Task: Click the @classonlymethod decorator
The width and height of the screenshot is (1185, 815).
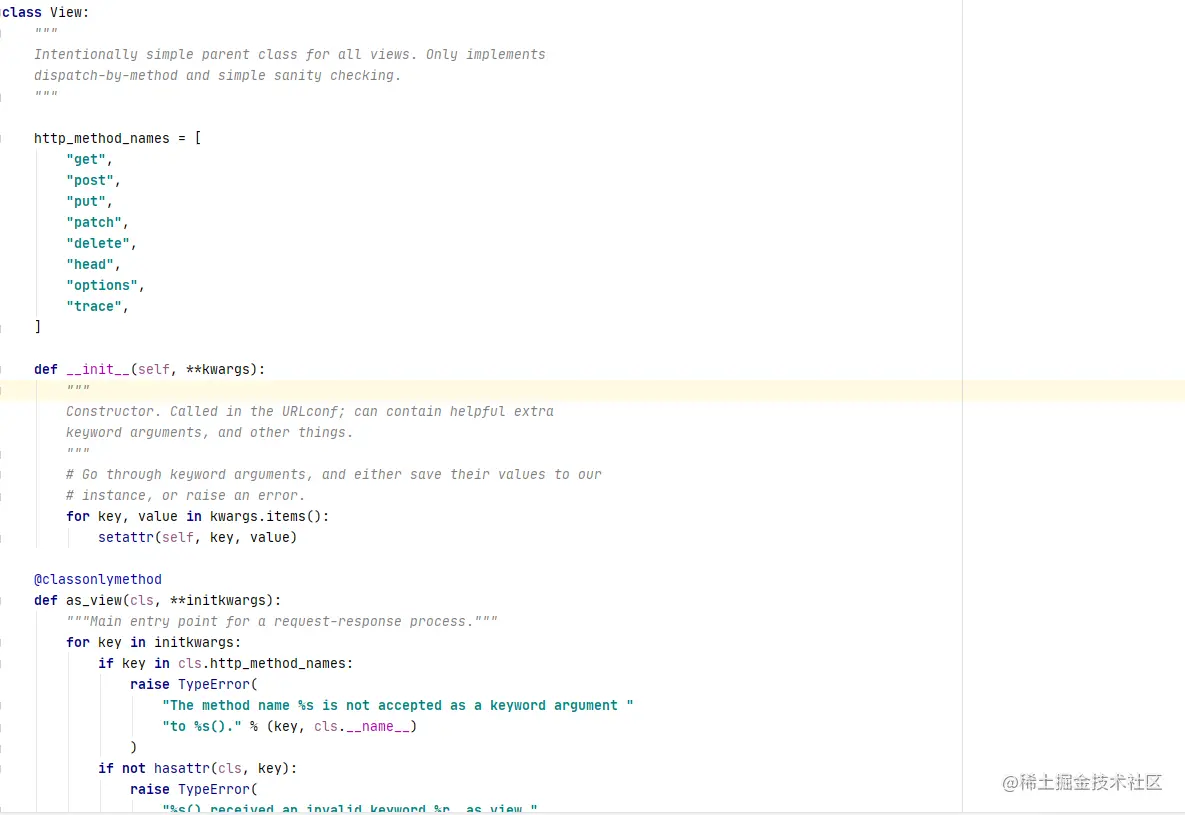Action: coord(97,579)
